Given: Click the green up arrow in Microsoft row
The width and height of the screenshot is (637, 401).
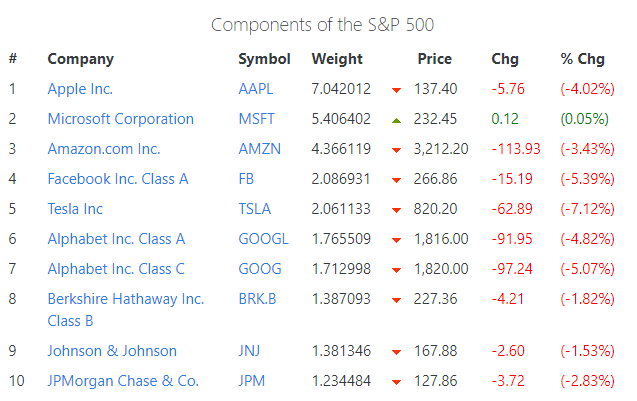Looking at the screenshot, I should 397,120.
